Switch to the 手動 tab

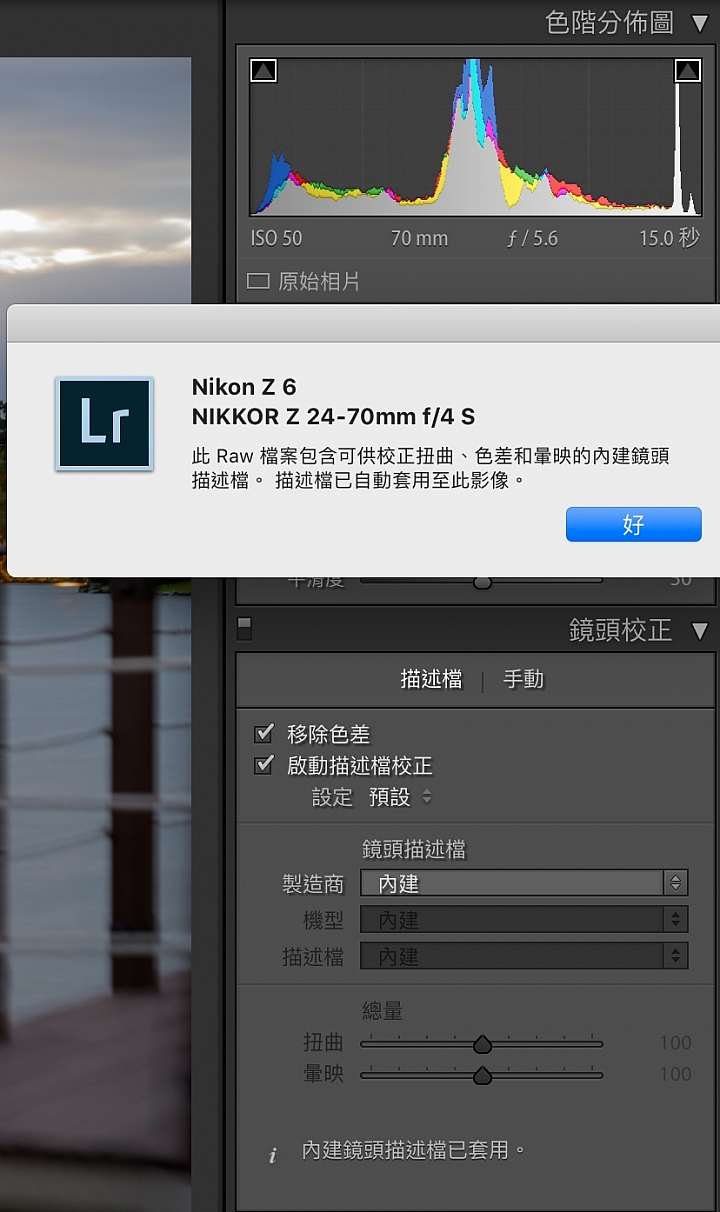tap(523, 679)
